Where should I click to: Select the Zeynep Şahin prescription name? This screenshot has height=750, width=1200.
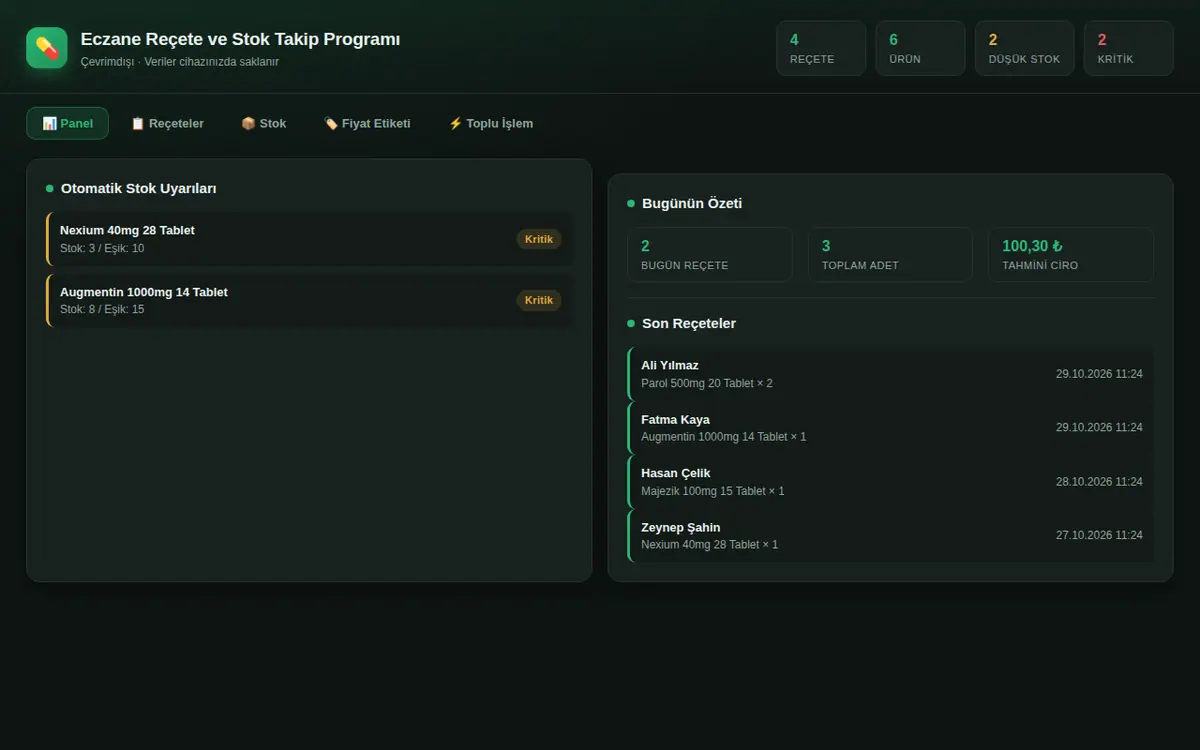pos(681,527)
